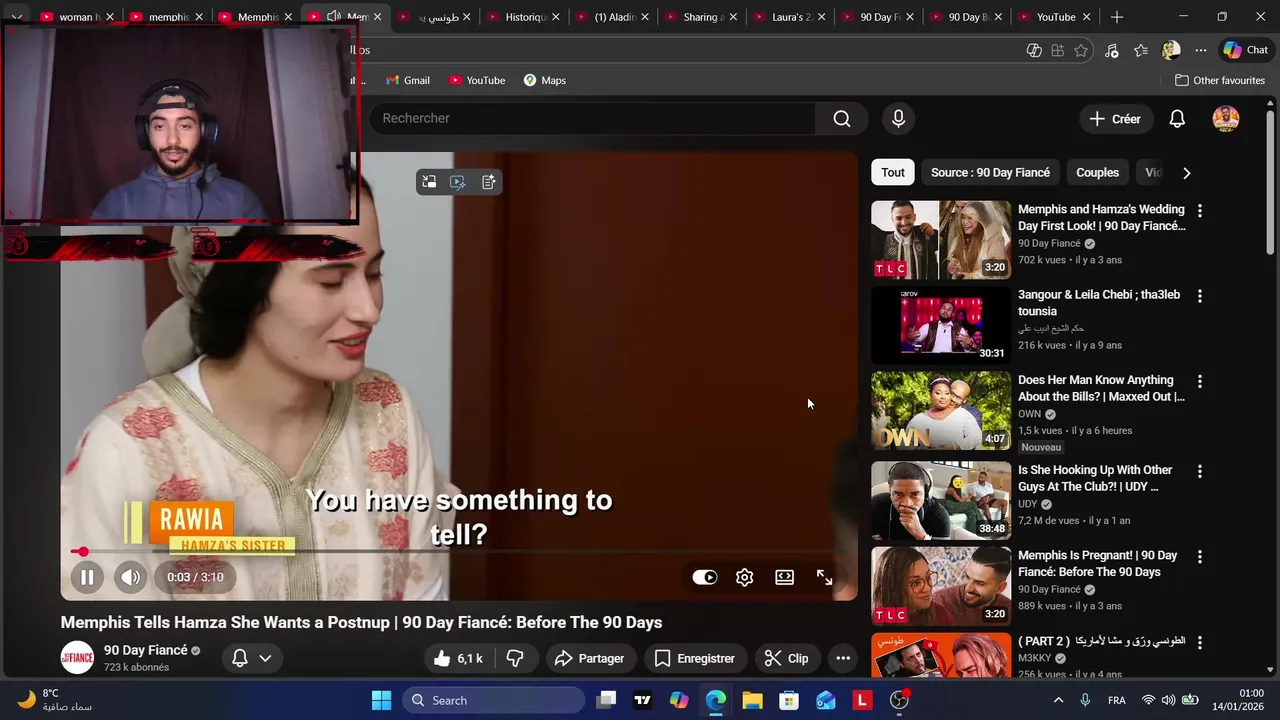Screen dimensions: 1280x720
Task: Open the Memphis and Hamza's Wedding thumbnail
Action: point(941,240)
